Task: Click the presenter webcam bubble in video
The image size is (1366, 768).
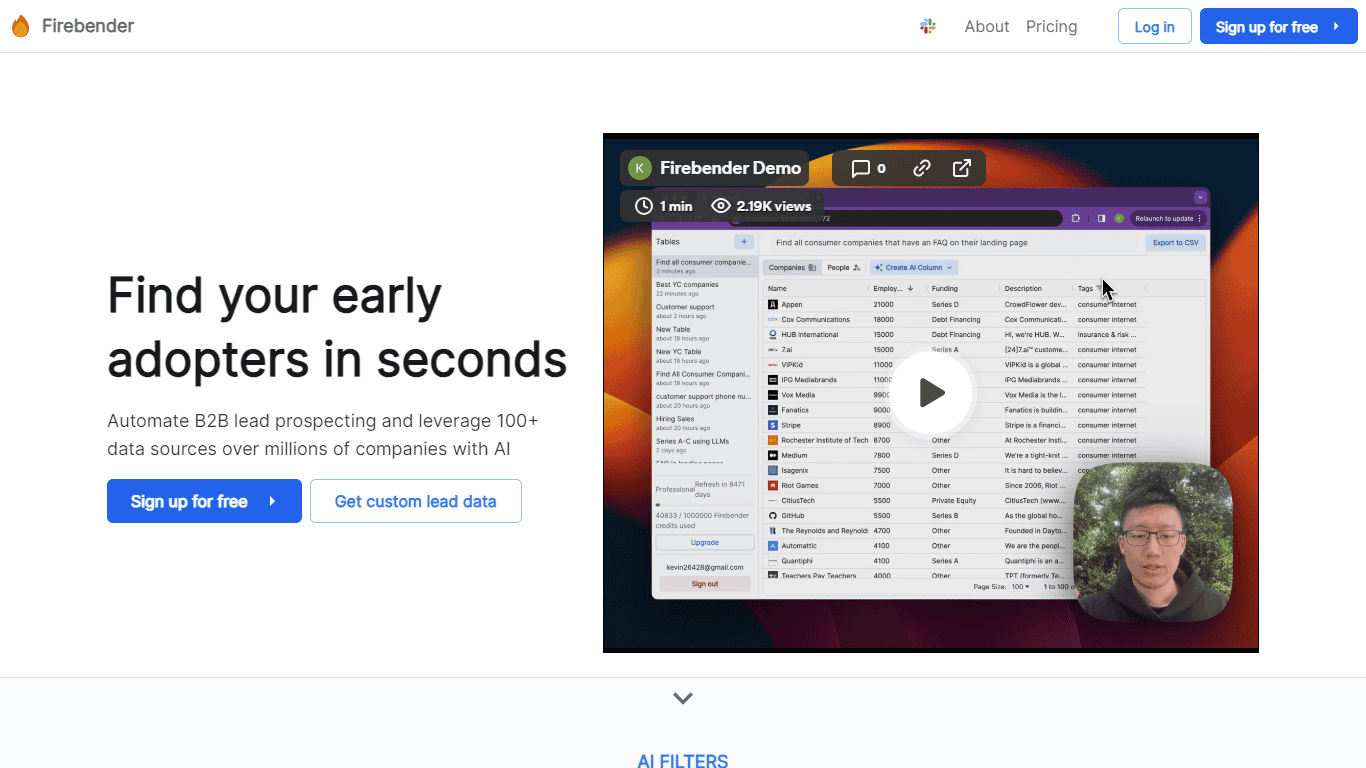Action: coord(1153,541)
